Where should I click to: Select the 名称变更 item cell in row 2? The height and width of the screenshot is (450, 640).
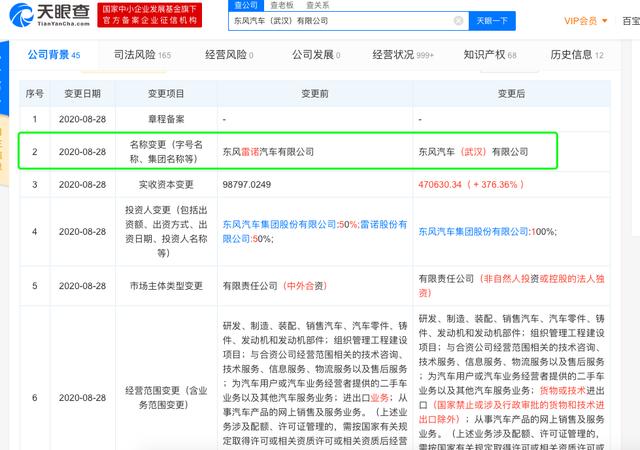(x=166, y=151)
